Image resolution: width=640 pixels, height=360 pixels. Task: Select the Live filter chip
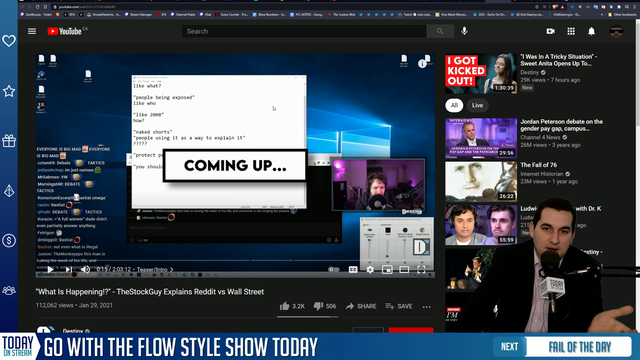pos(478,105)
